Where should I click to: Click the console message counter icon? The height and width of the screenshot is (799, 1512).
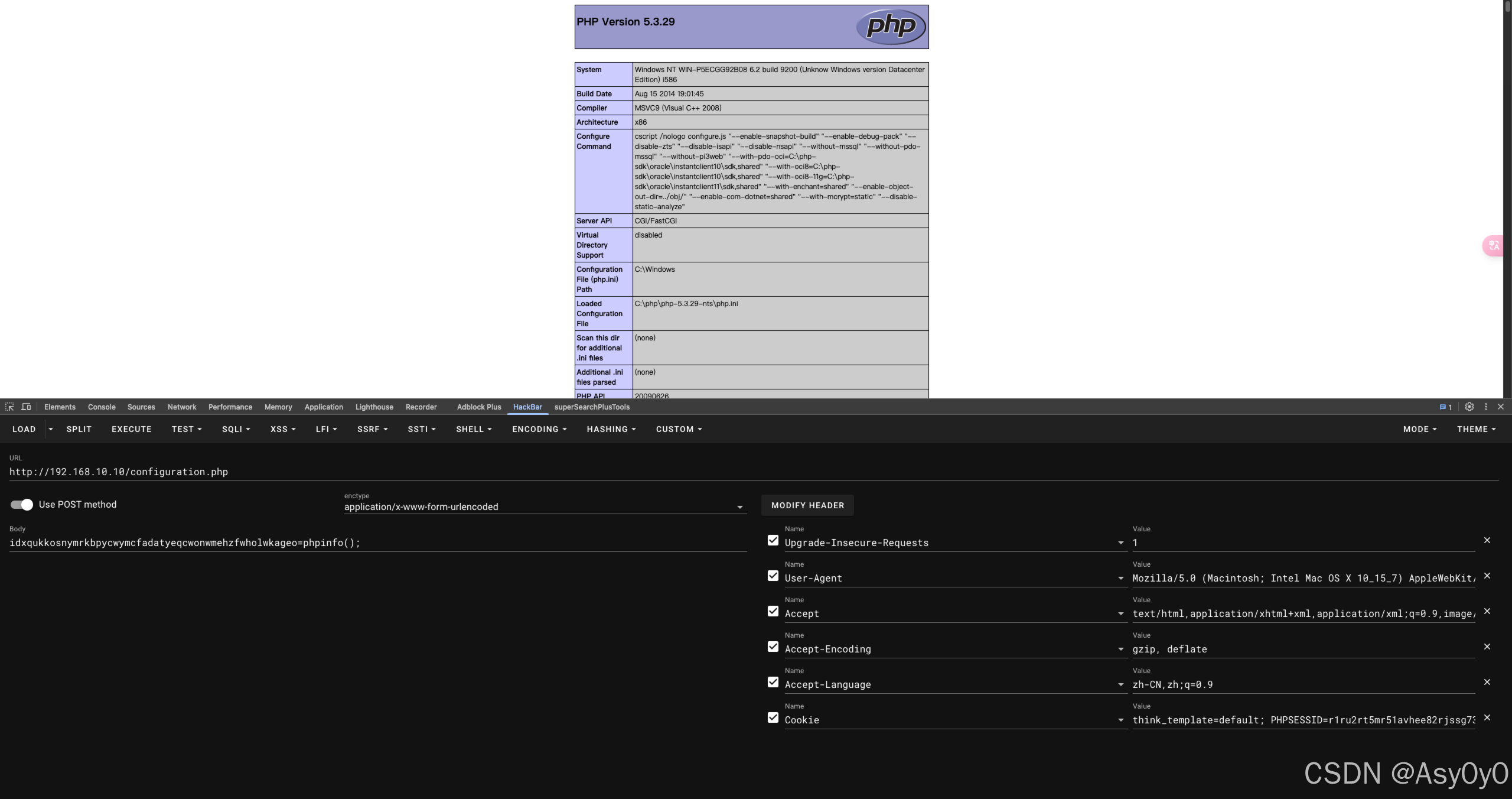pos(1445,407)
